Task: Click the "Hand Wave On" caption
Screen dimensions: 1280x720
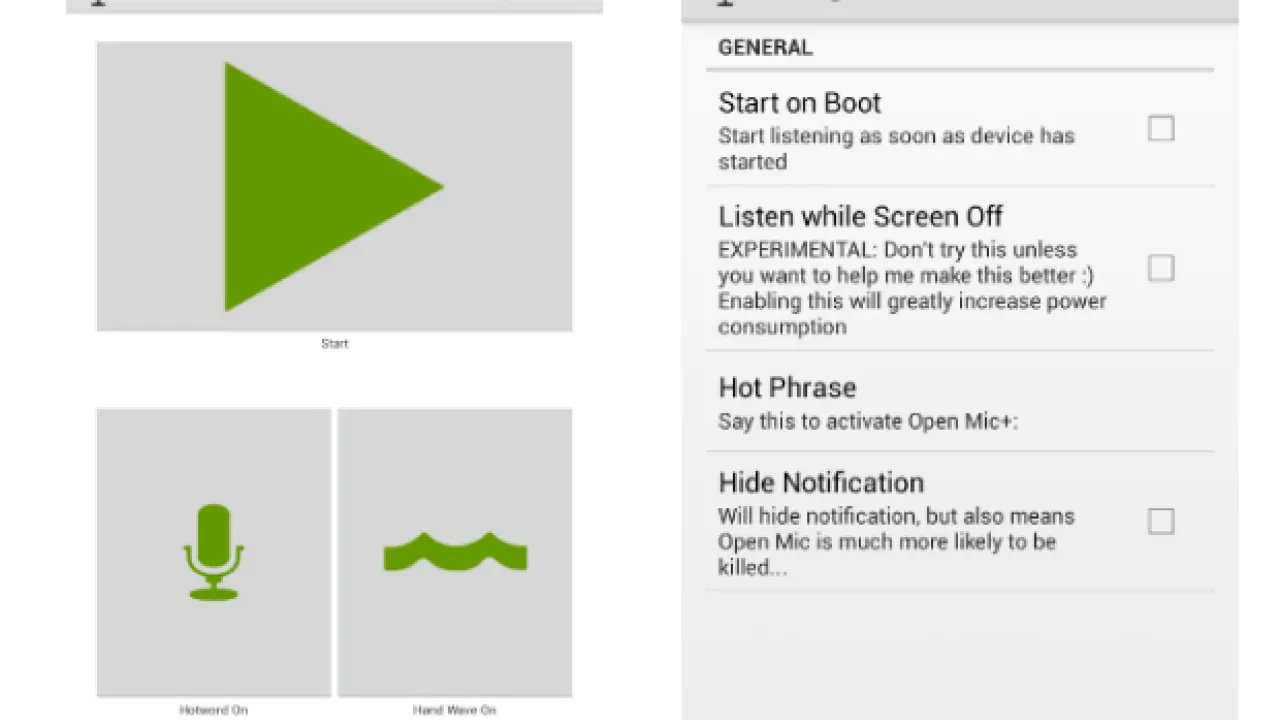Action: click(x=454, y=710)
